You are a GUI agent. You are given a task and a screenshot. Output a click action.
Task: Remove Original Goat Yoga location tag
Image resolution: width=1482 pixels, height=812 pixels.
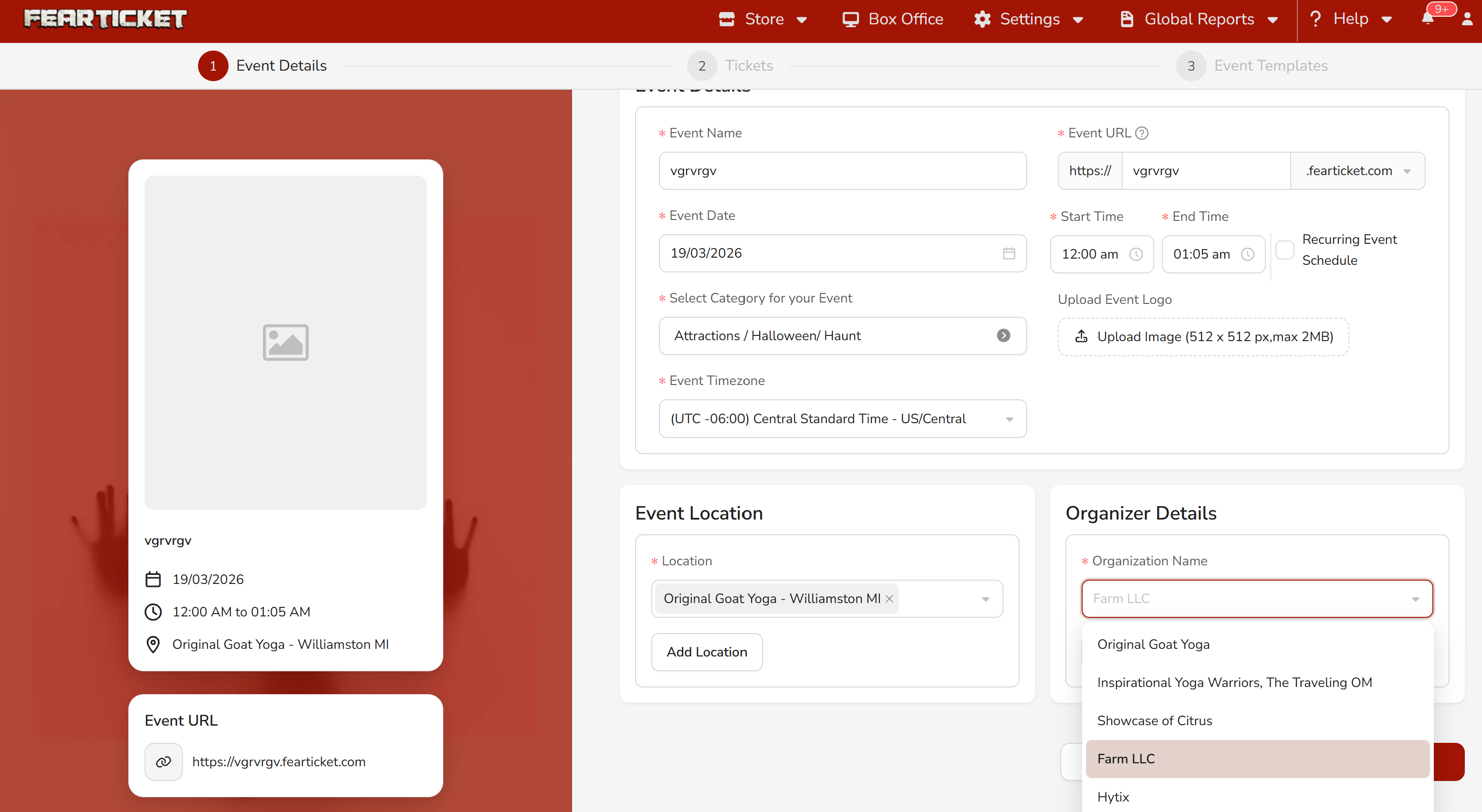[889, 599]
